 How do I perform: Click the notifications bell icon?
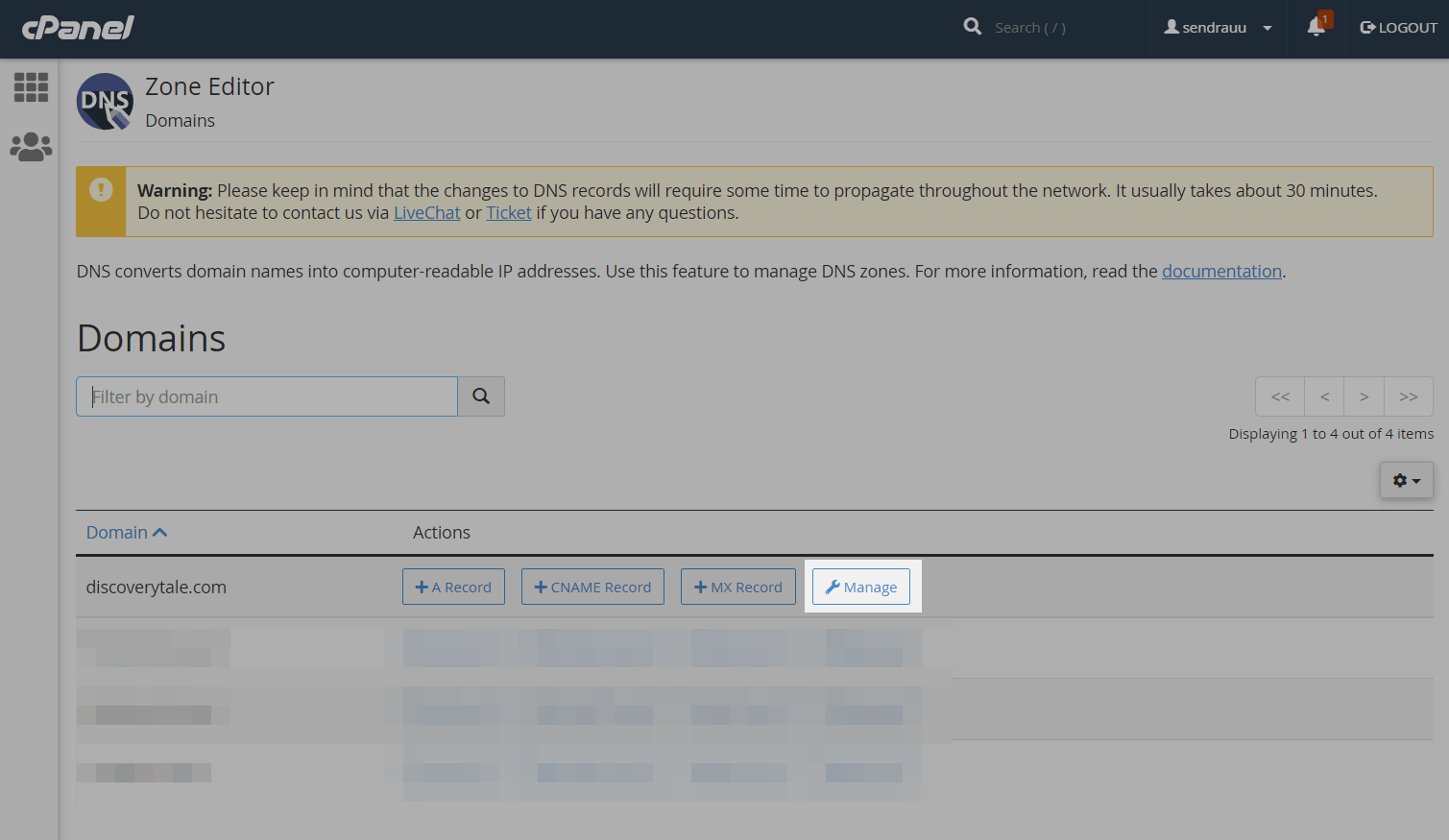[1316, 28]
